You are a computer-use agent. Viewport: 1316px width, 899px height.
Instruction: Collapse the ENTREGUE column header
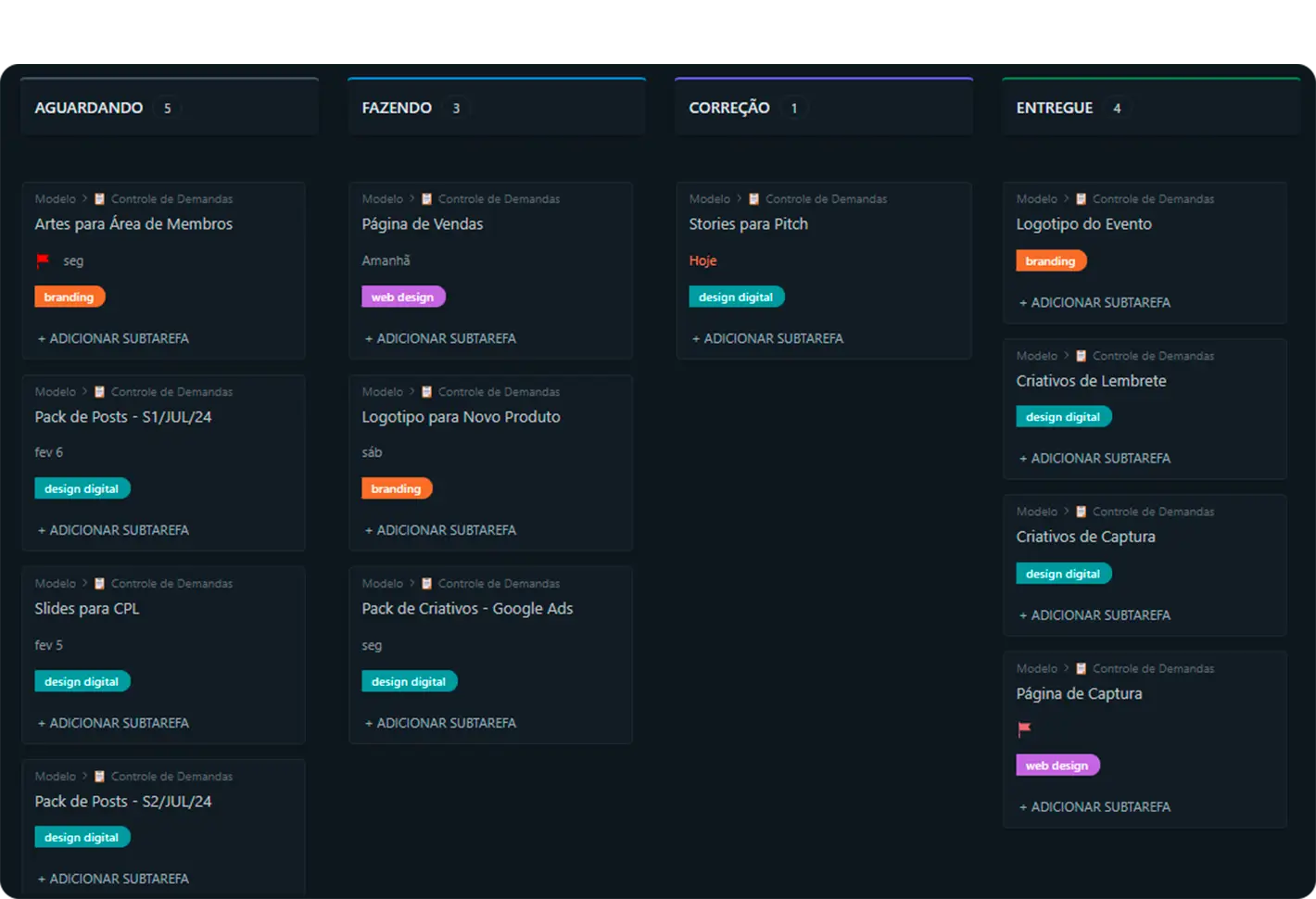1055,108
